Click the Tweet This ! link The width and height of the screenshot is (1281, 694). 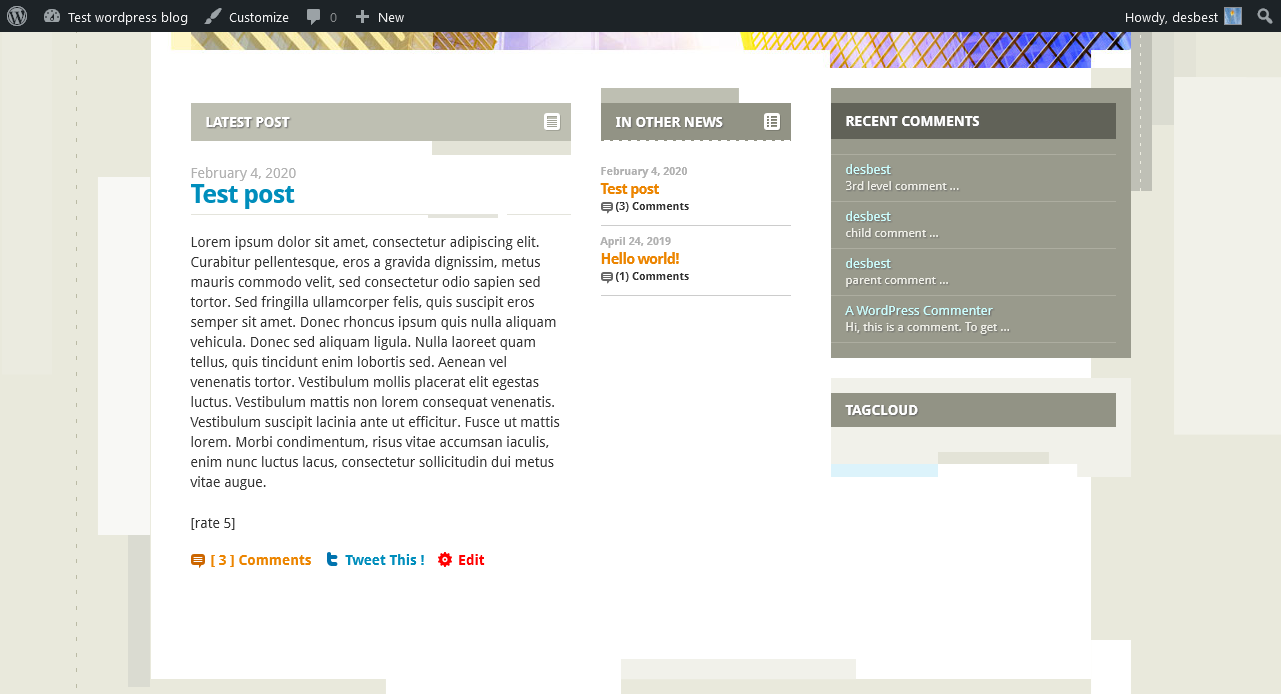[384, 560]
